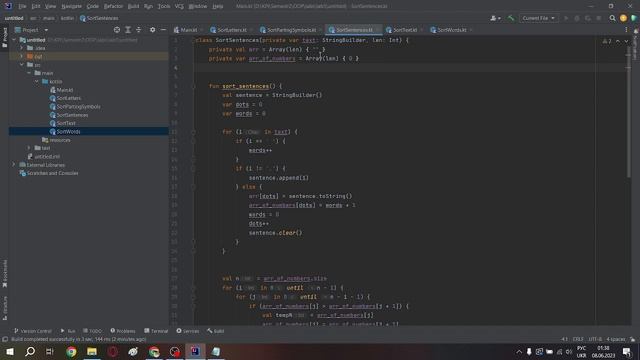Expand the out folder
Image resolution: width=640 pixels, height=360 pixels.
pos(22,56)
